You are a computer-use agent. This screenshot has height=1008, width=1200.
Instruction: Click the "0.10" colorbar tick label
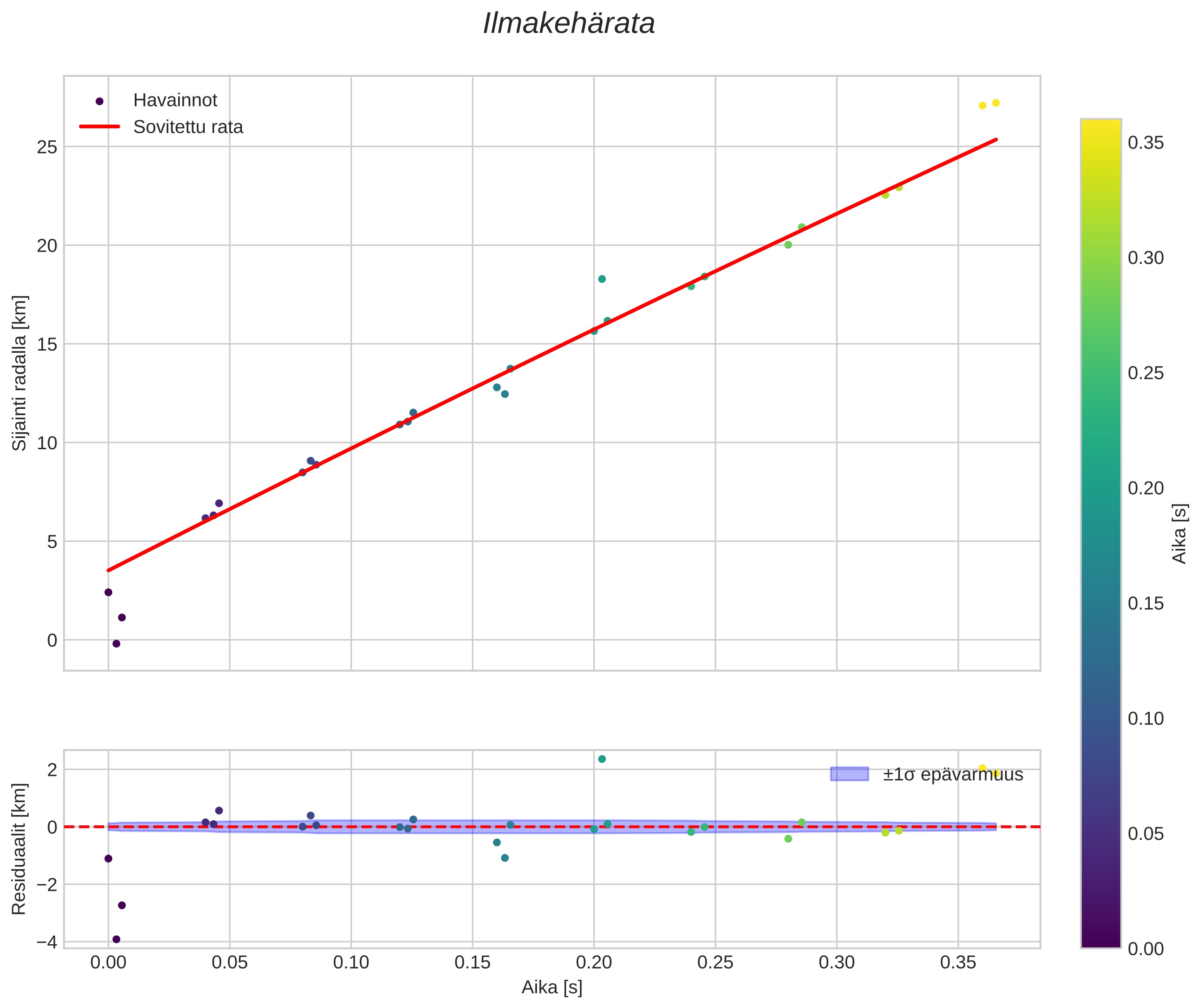pyautogui.click(x=1146, y=718)
